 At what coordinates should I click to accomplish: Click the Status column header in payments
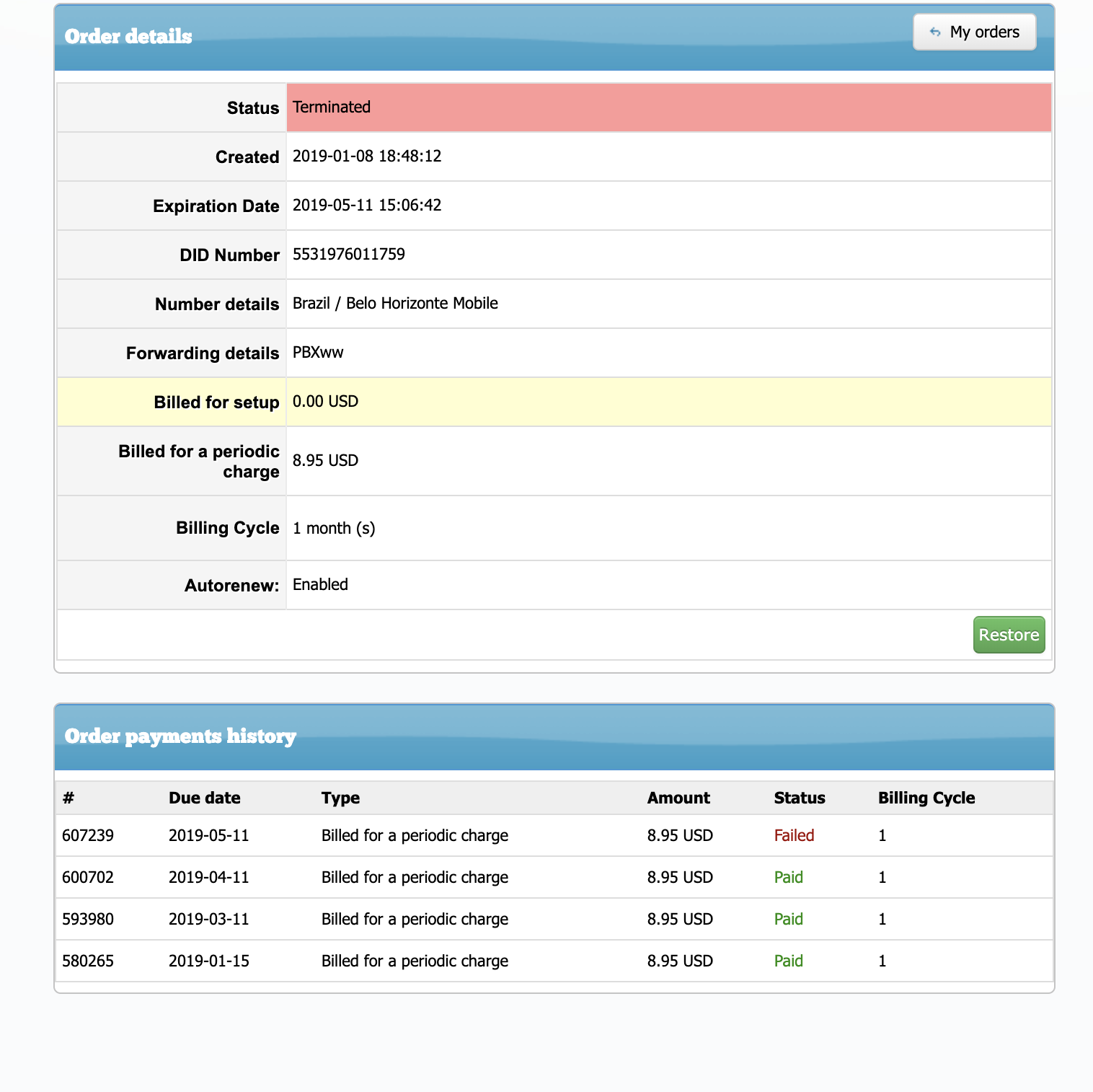pos(800,798)
